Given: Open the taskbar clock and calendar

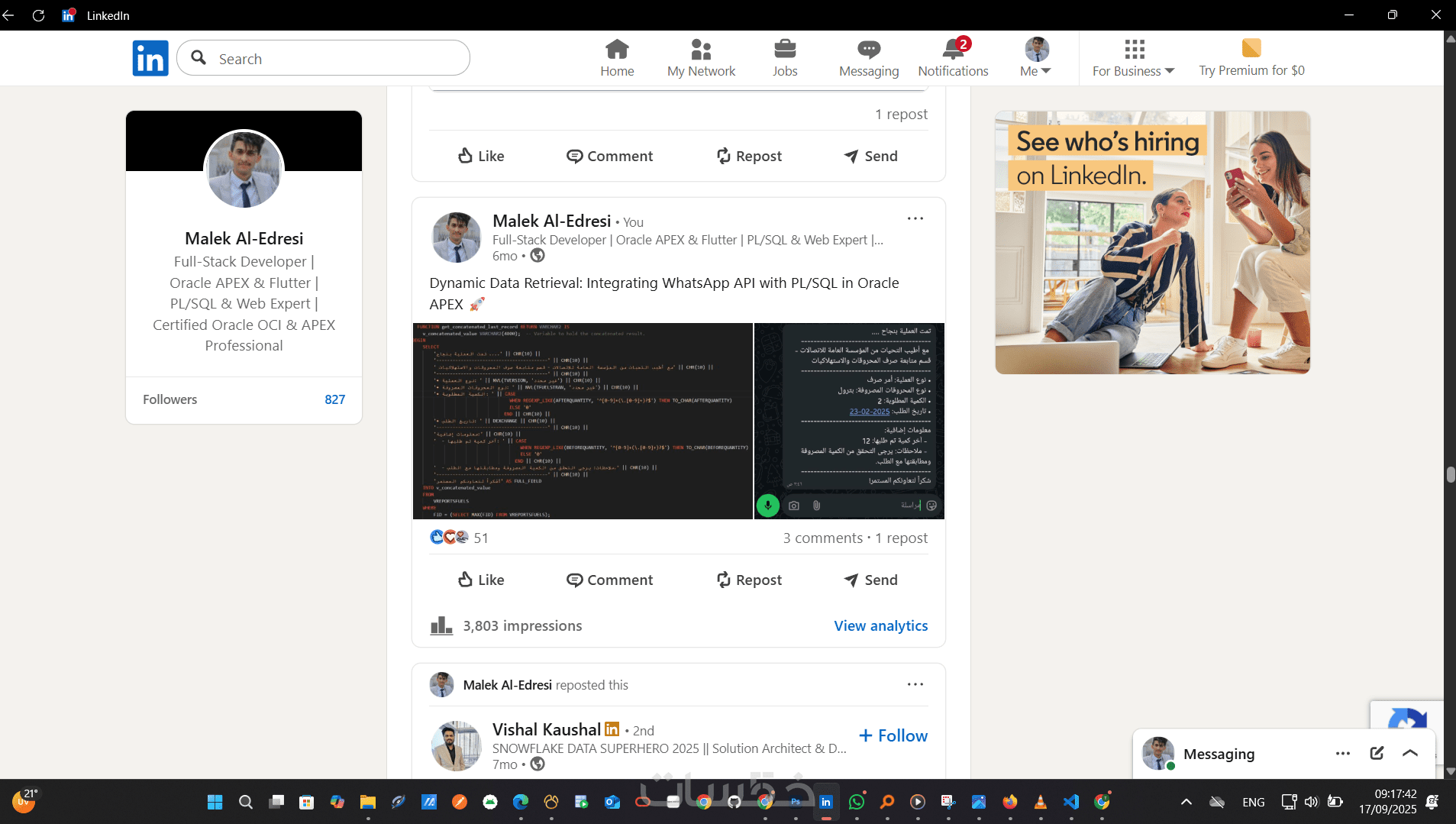Looking at the screenshot, I should [1387, 802].
